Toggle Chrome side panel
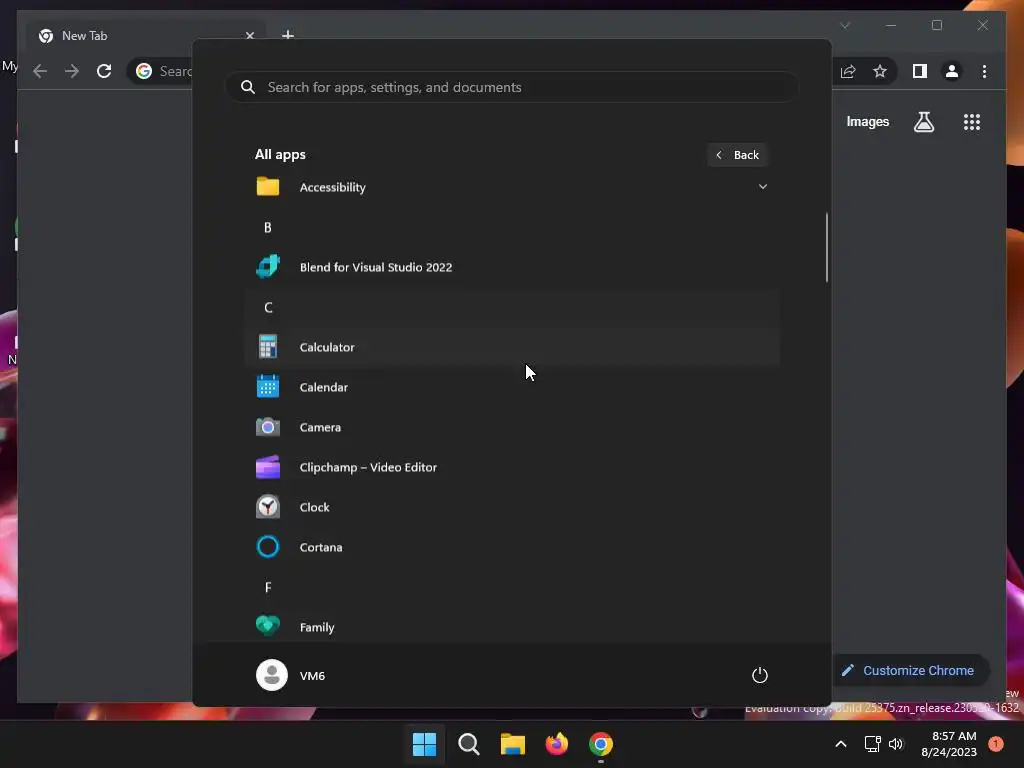The image size is (1024, 768). 920,71
